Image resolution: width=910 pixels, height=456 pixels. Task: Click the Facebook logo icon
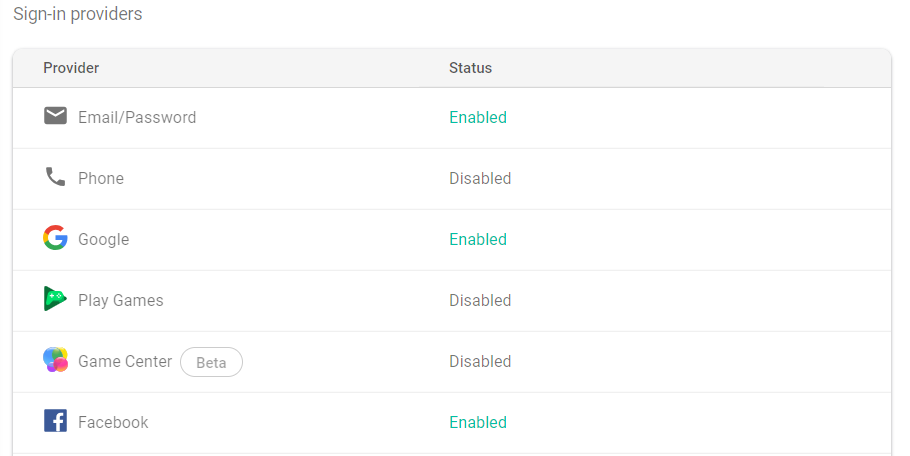pyautogui.click(x=55, y=421)
